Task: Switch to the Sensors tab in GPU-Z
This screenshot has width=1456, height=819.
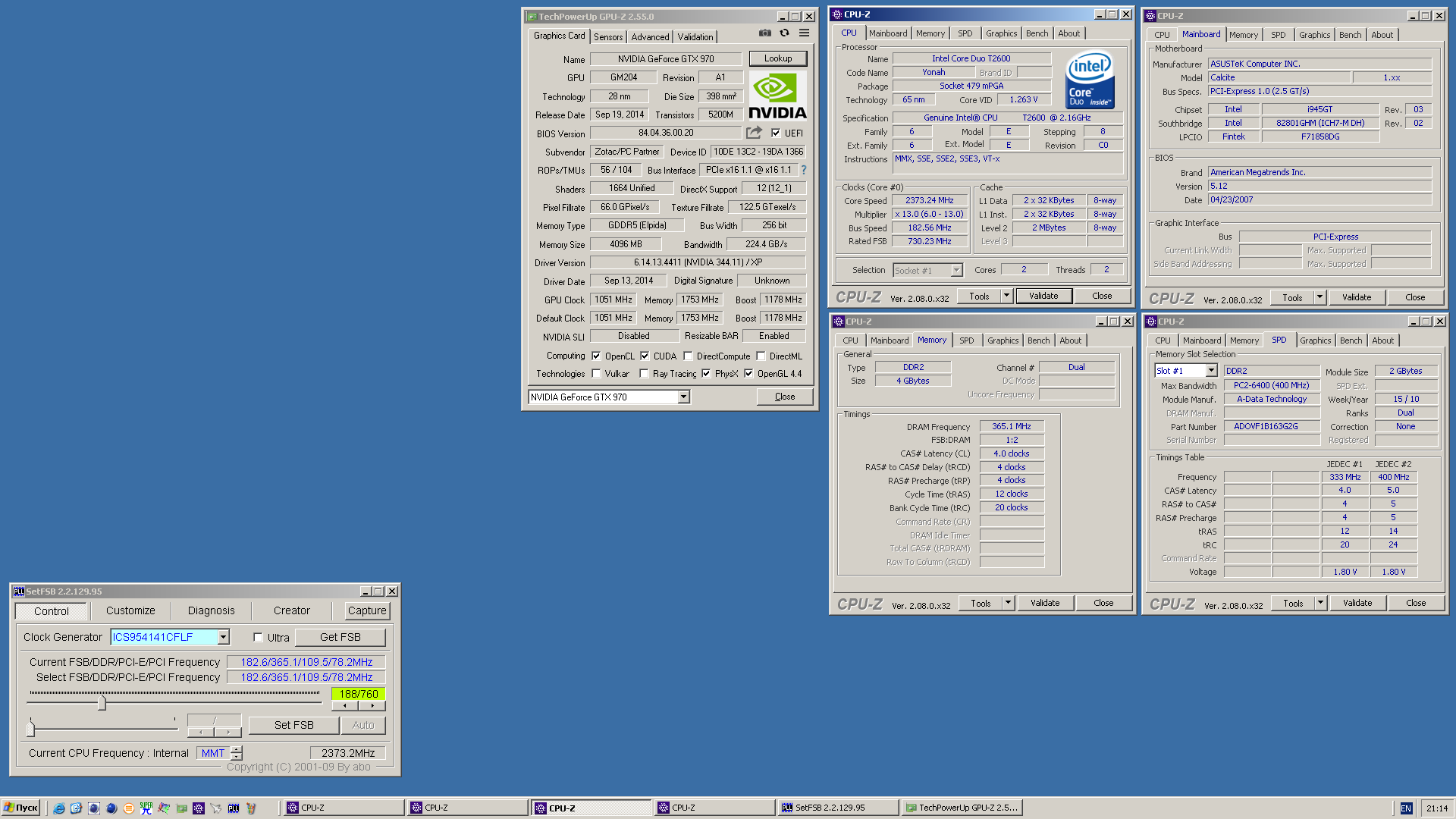Action: pyautogui.click(x=608, y=37)
